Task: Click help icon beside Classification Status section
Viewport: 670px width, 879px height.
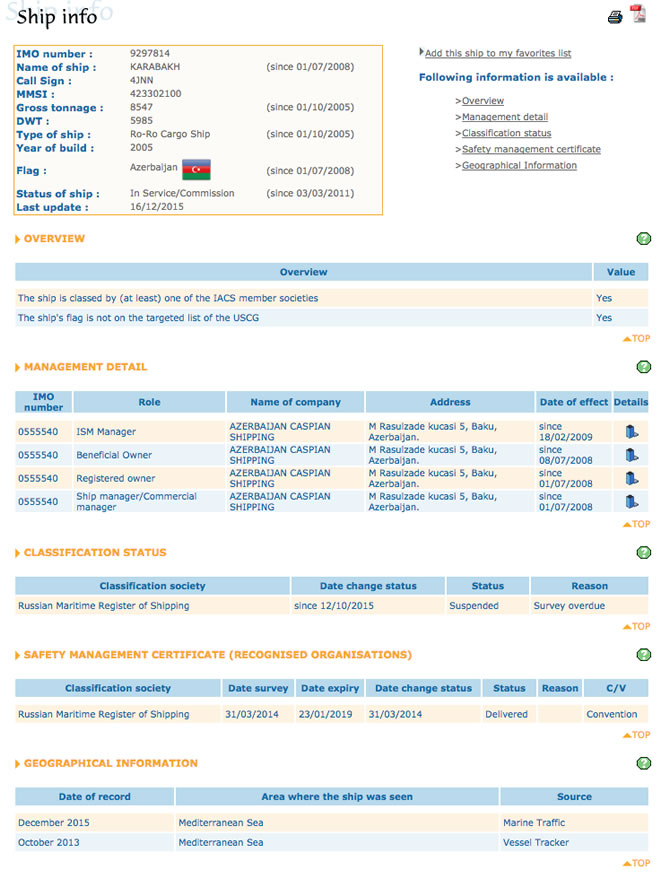Action: click(x=643, y=553)
